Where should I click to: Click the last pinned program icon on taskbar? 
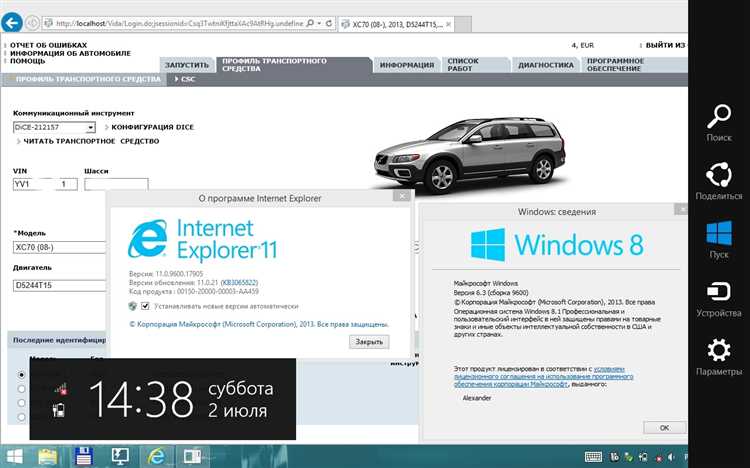pos(192,457)
